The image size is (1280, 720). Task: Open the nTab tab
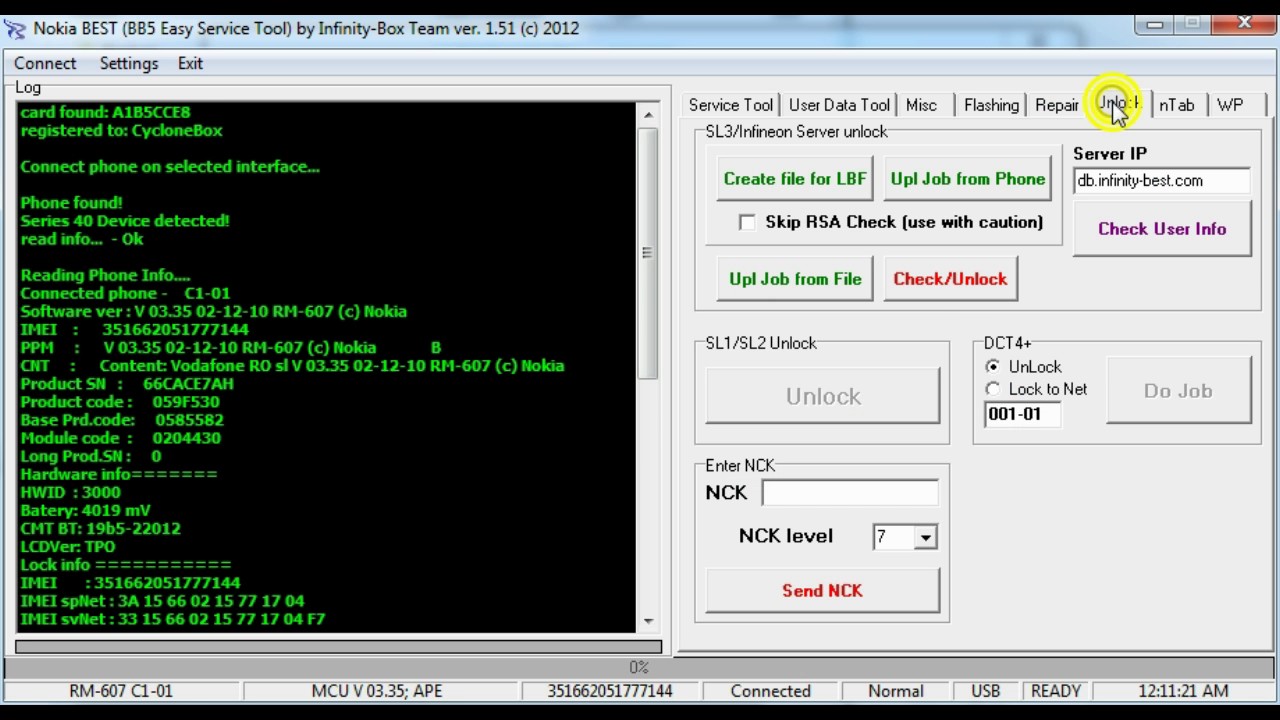[x=1177, y=105]
